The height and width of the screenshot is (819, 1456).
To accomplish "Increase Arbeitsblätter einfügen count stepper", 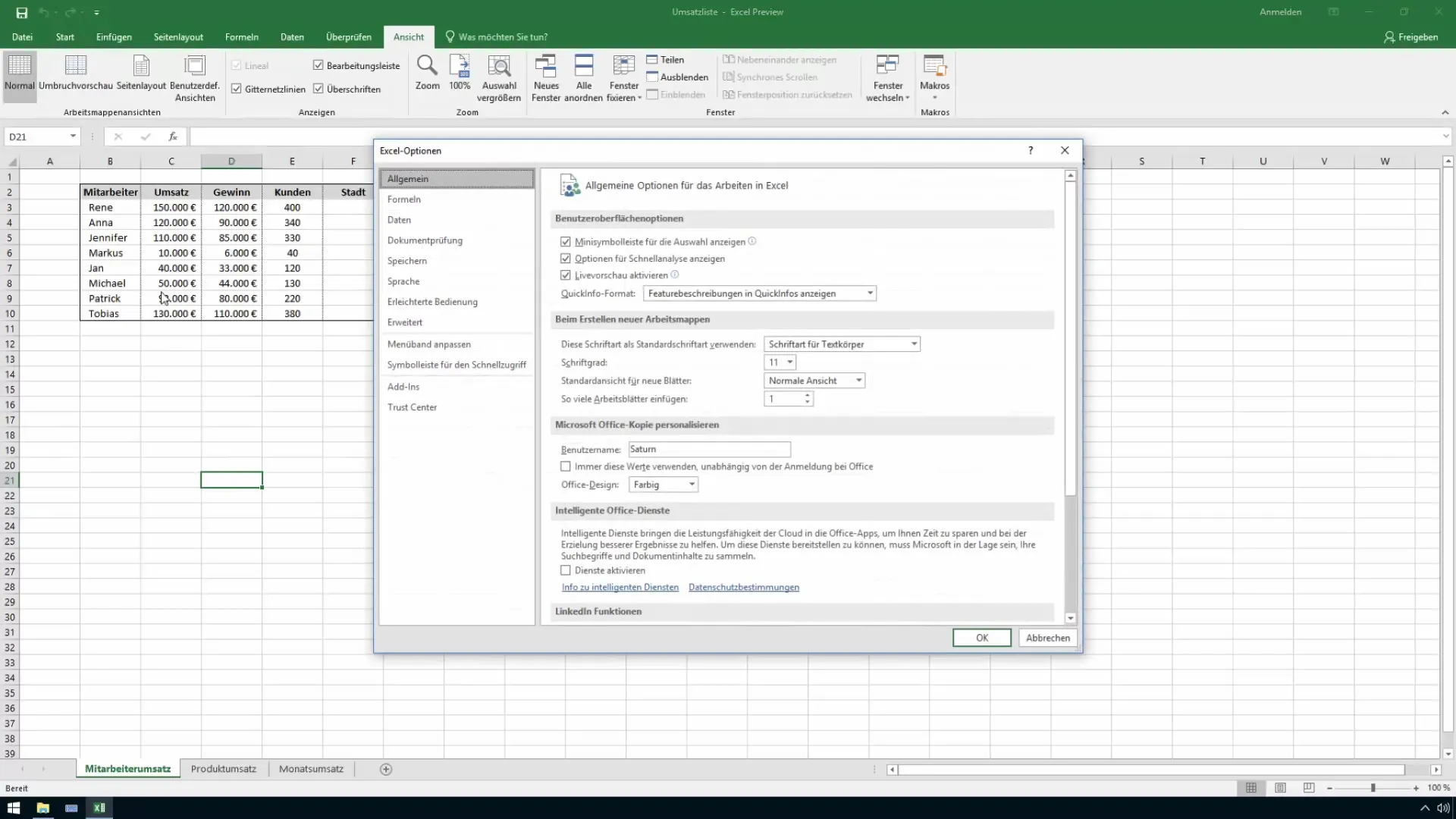I will click(808, 395).
